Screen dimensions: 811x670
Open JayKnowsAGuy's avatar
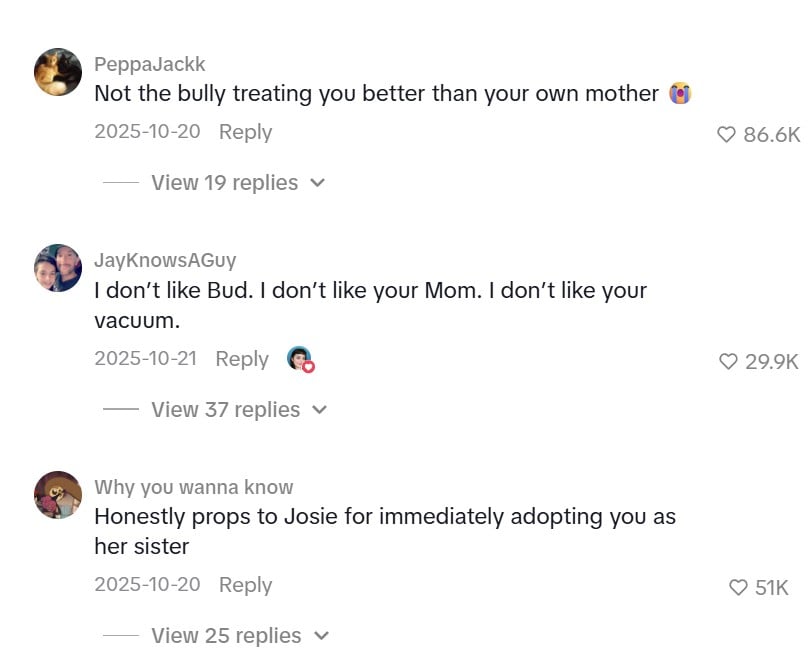point(58,268)
